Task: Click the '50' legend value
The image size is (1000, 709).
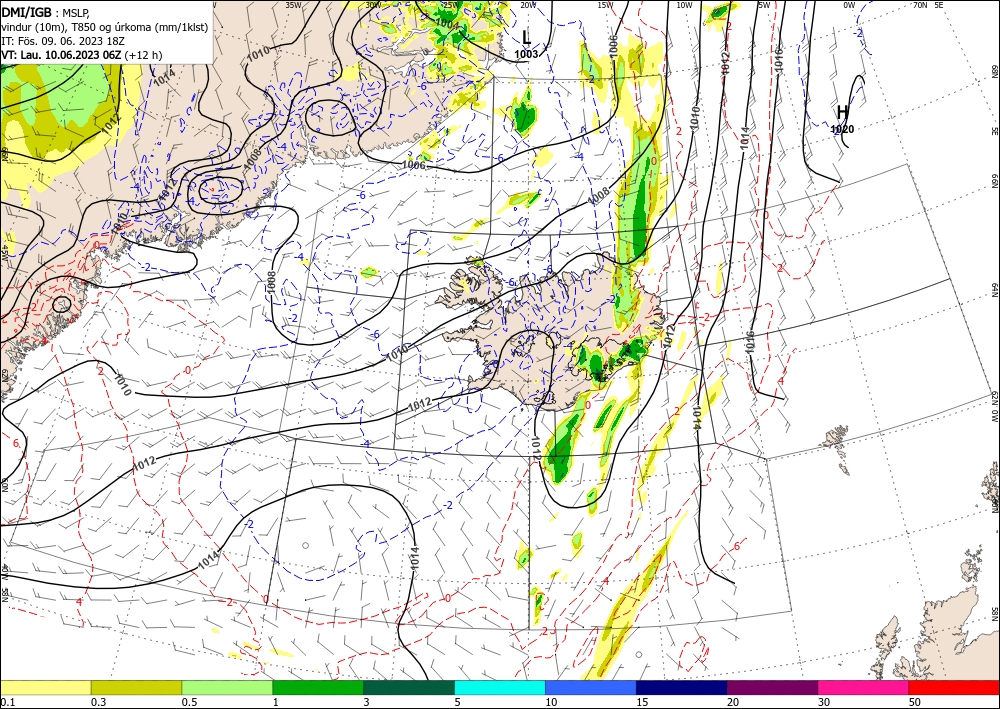Action: (915, 702)
